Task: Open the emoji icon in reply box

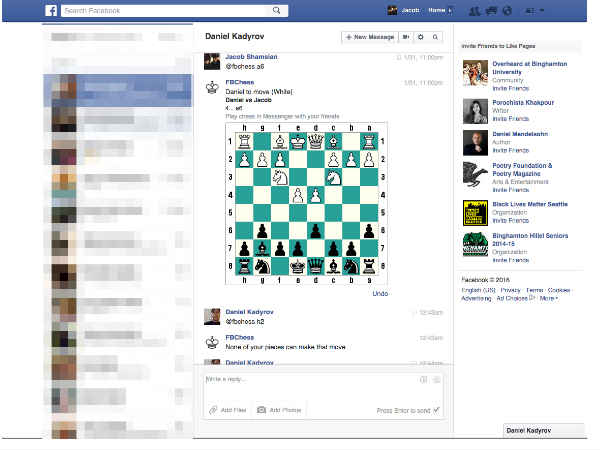Action: pos(437,380)
